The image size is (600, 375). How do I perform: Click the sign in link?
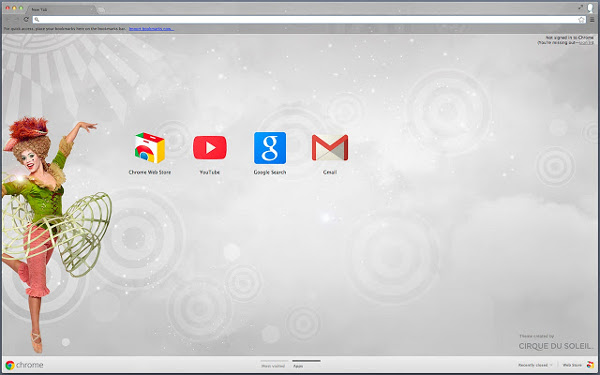click(x=586, y=43)
